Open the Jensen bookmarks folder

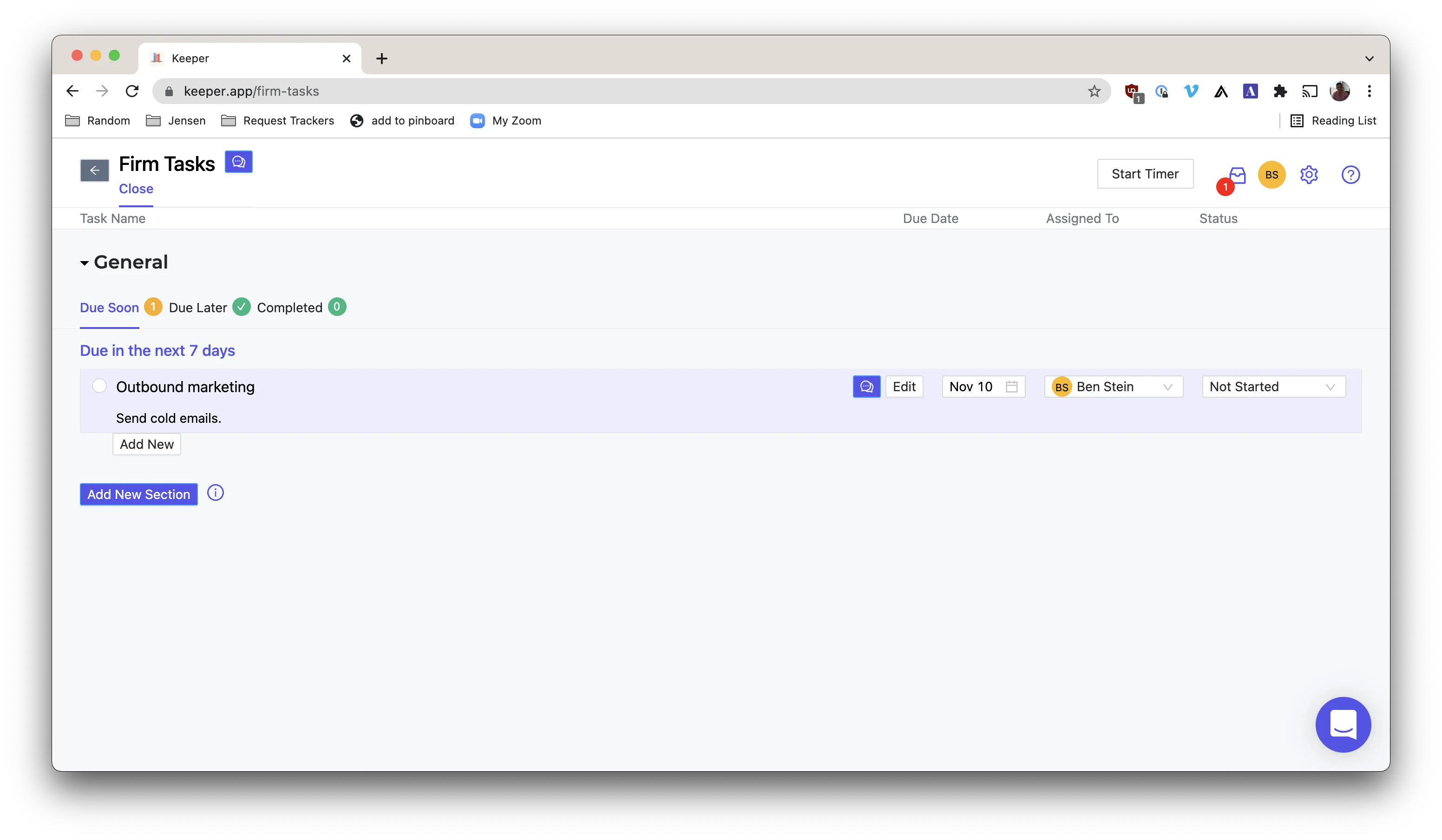pyautogui.click(x=176, y=121)
